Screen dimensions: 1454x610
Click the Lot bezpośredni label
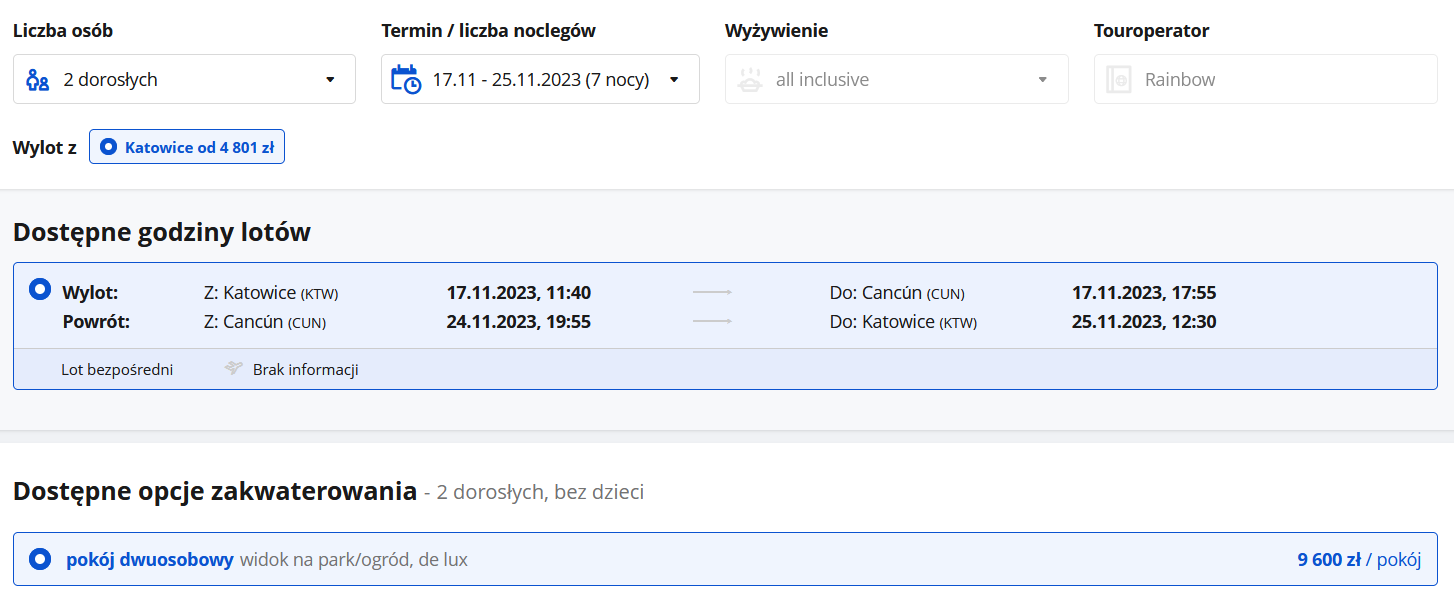117,369
